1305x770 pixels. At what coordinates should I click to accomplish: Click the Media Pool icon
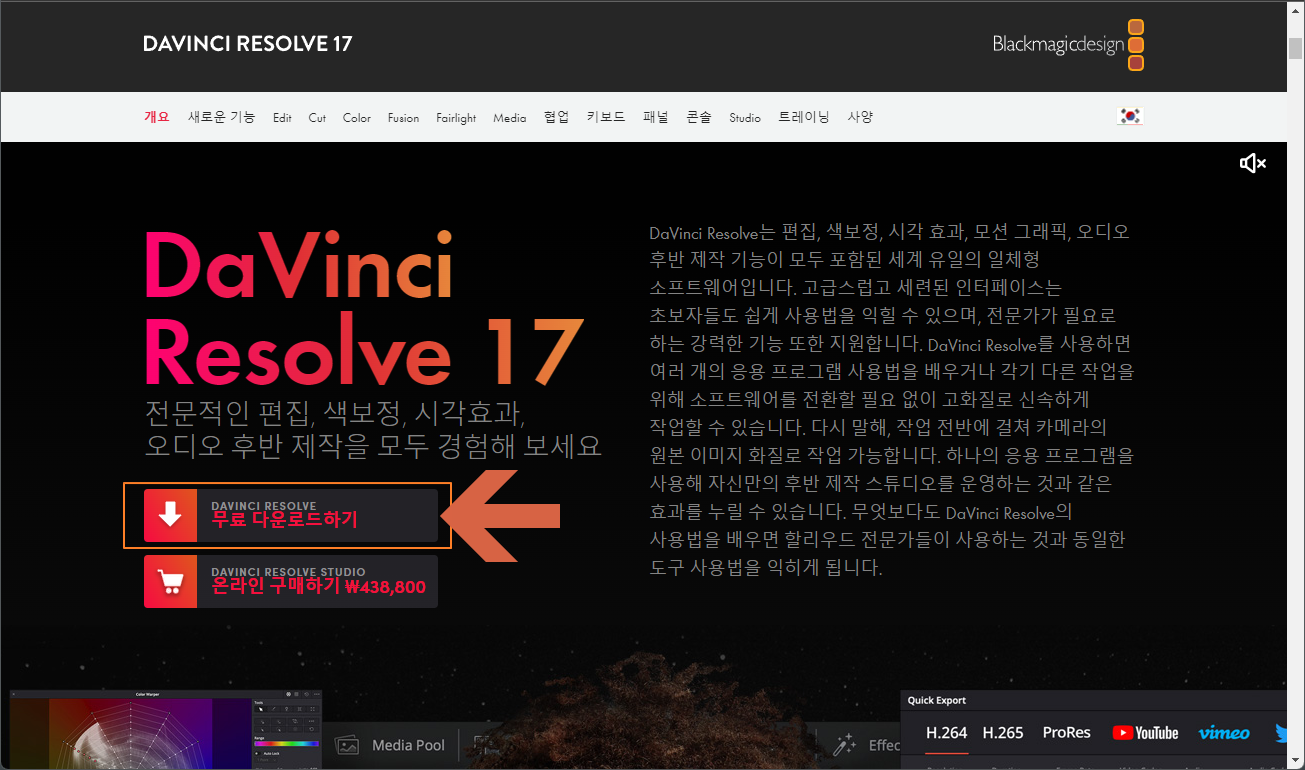pos(347,745)
